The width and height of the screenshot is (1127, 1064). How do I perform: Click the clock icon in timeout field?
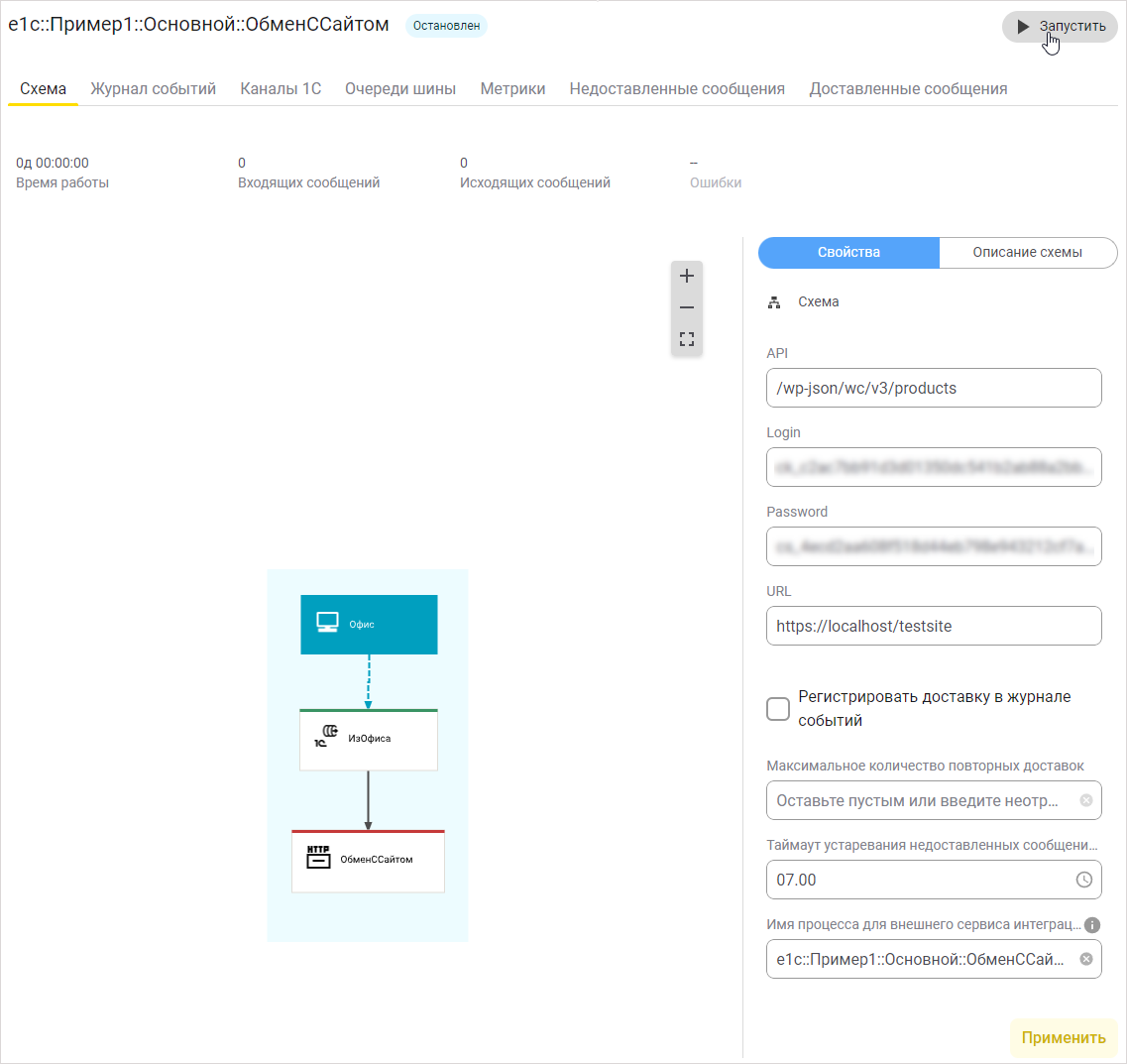1084,880
